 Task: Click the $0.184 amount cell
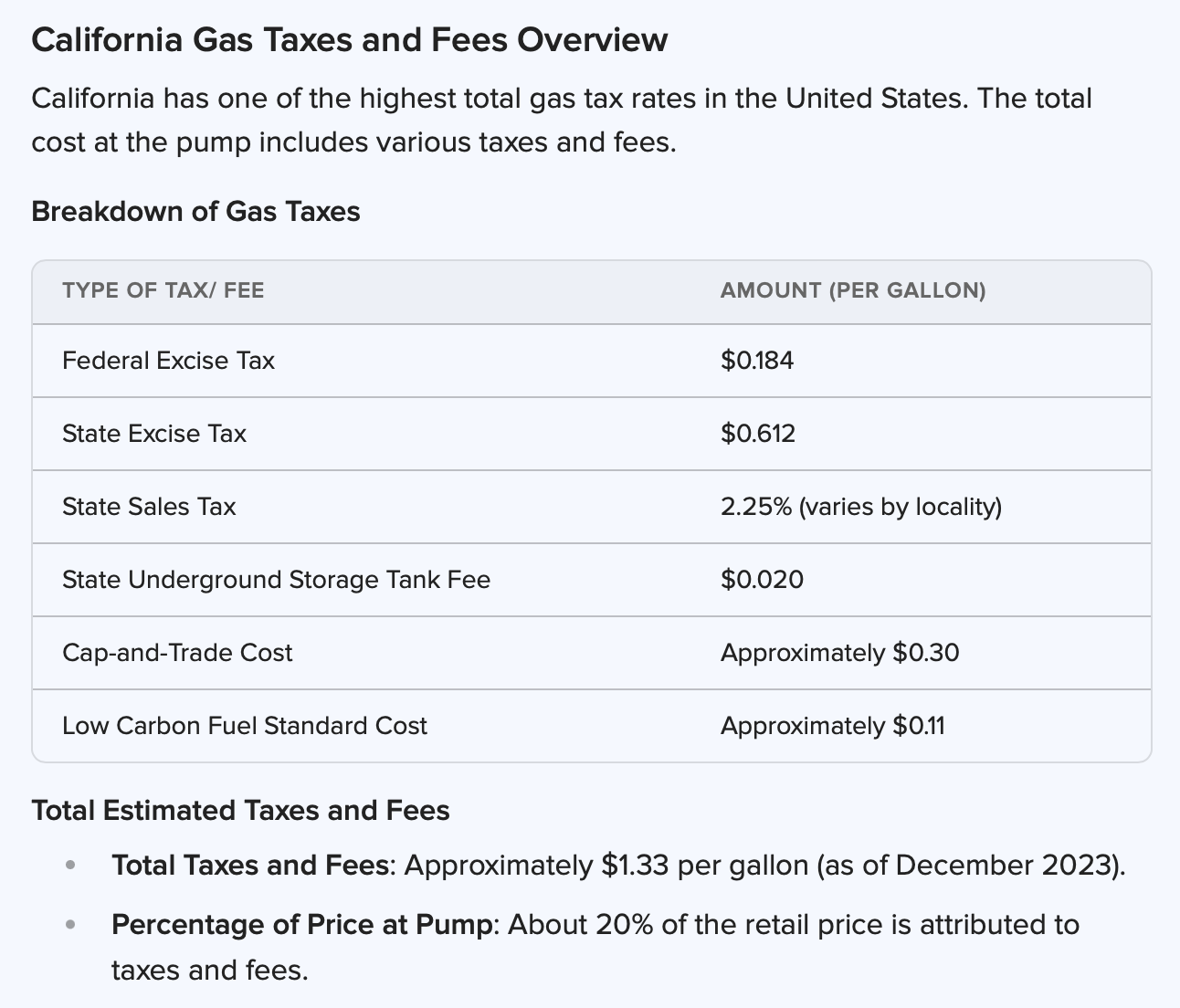[x=756, y=361]
